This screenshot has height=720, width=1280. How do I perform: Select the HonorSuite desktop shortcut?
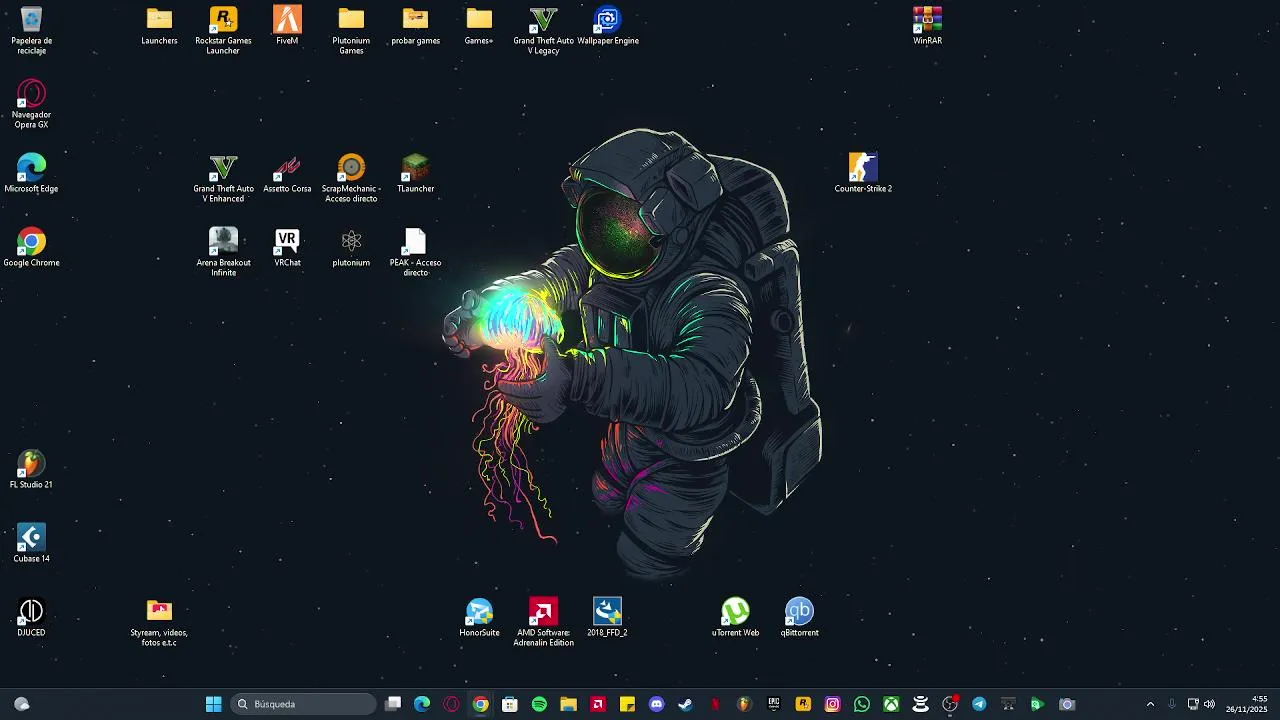(x=479, y=617)
